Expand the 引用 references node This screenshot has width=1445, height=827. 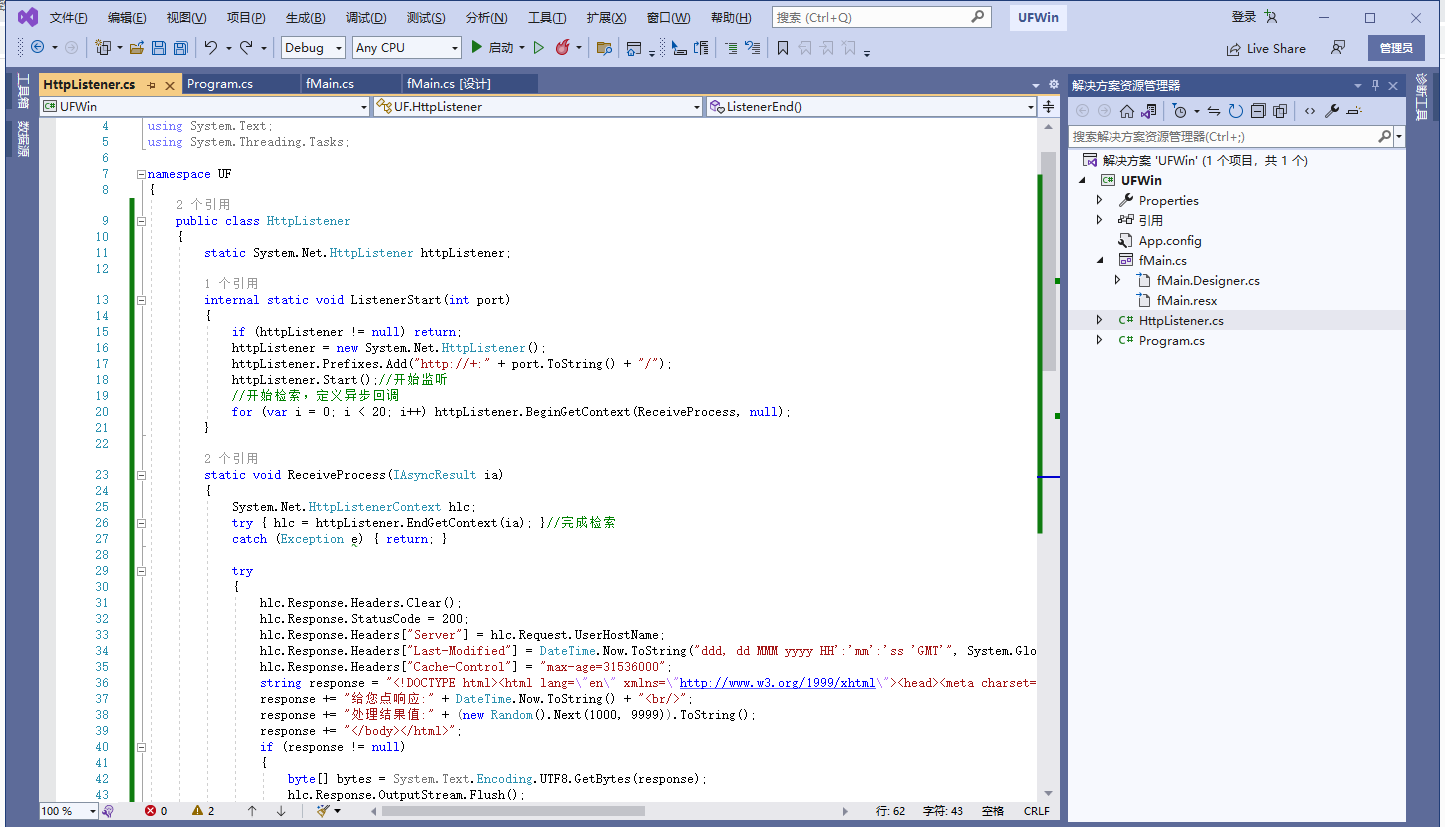[1100, 220]
